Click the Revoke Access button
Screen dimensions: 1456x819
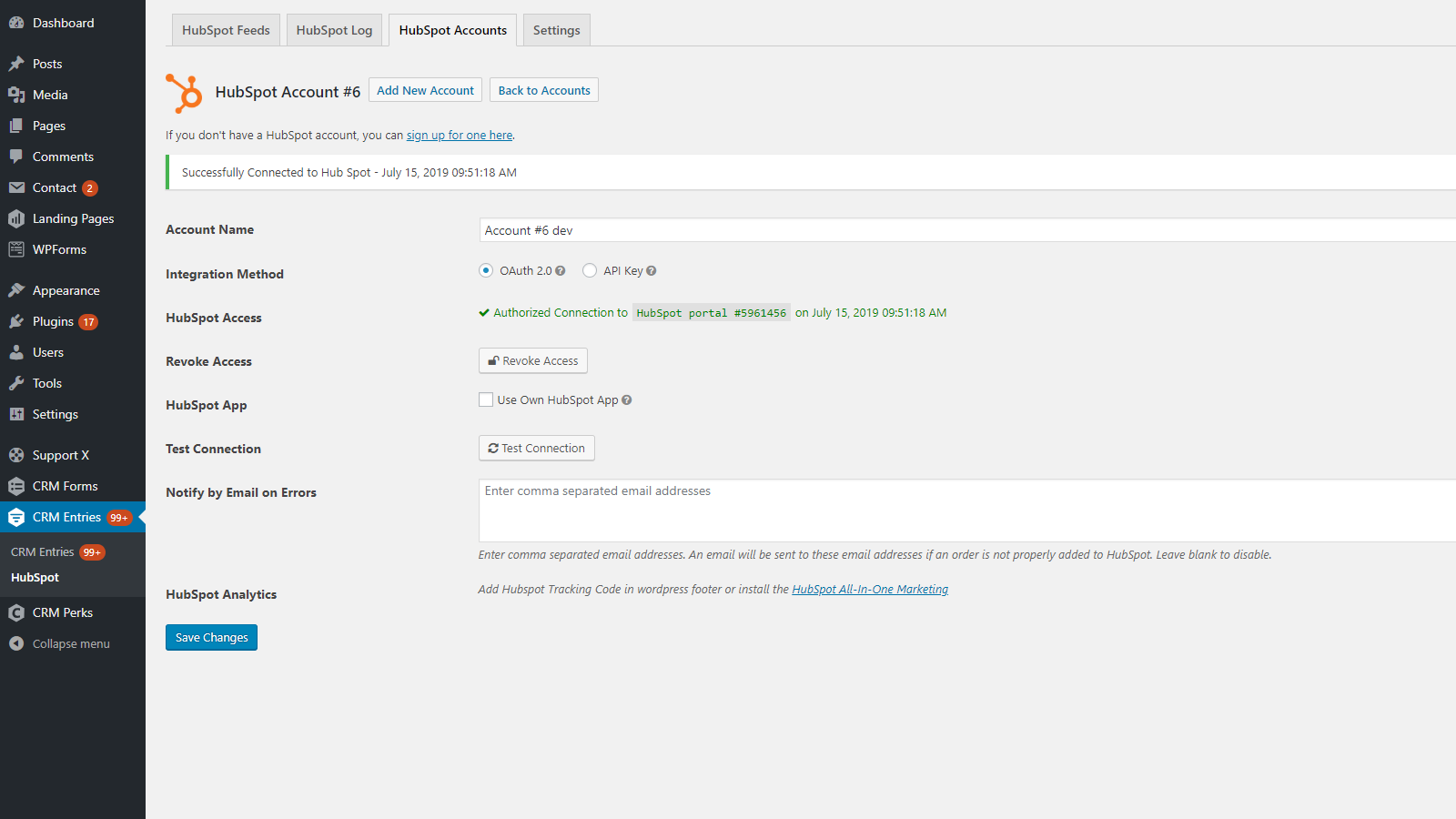533,360
